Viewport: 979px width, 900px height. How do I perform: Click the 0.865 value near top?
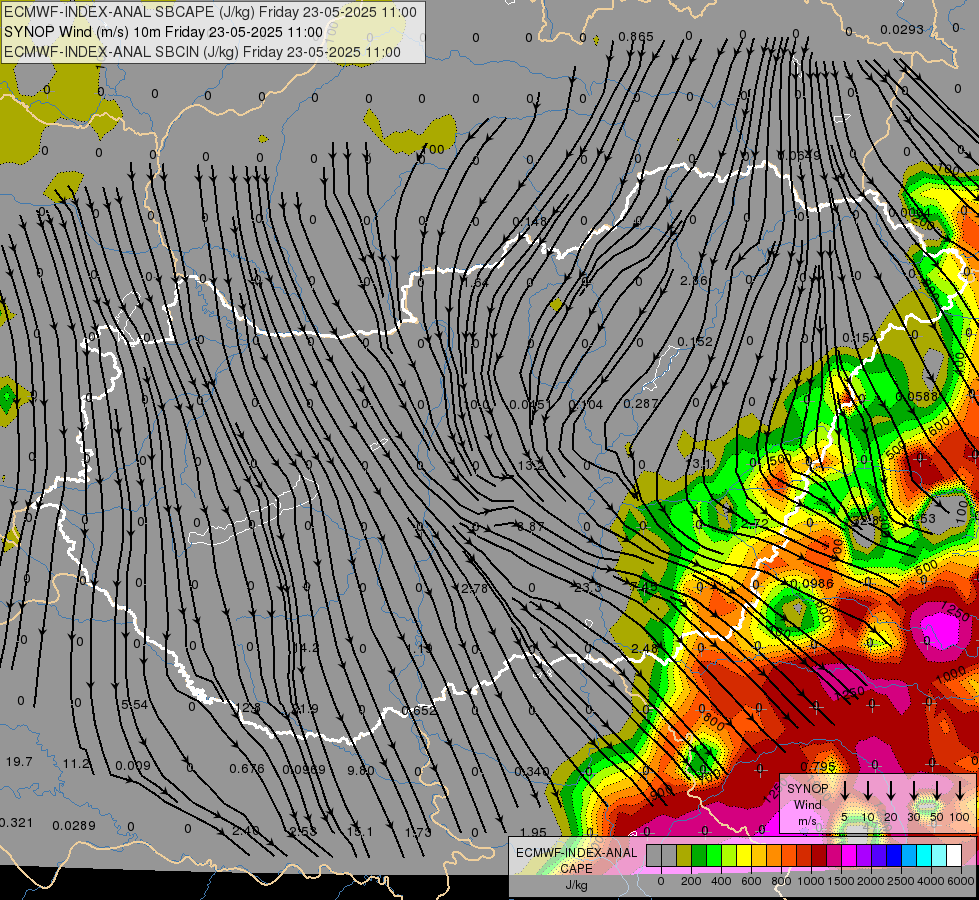tap(636, 37)
